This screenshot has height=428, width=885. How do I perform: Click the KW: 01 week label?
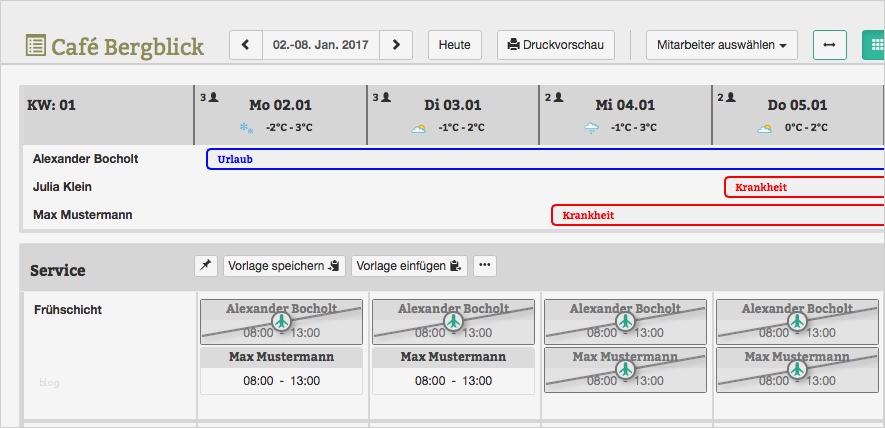point(51,105)
